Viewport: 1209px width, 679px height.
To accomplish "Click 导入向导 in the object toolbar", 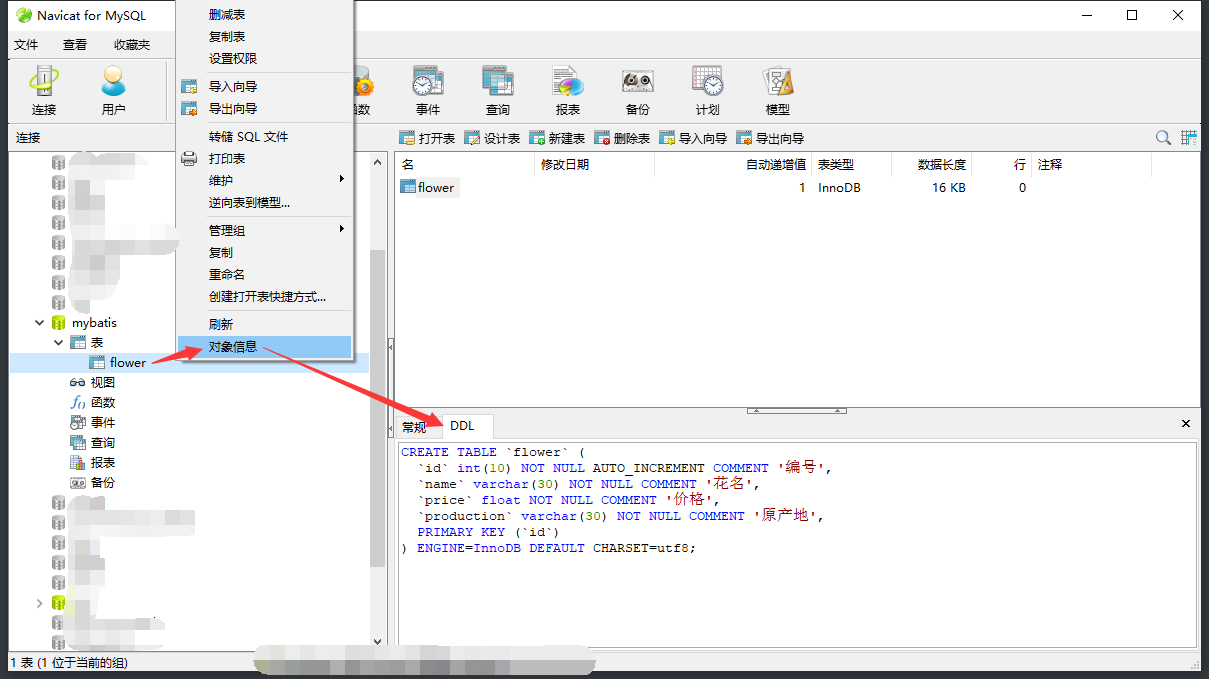I will click(693, 138).
